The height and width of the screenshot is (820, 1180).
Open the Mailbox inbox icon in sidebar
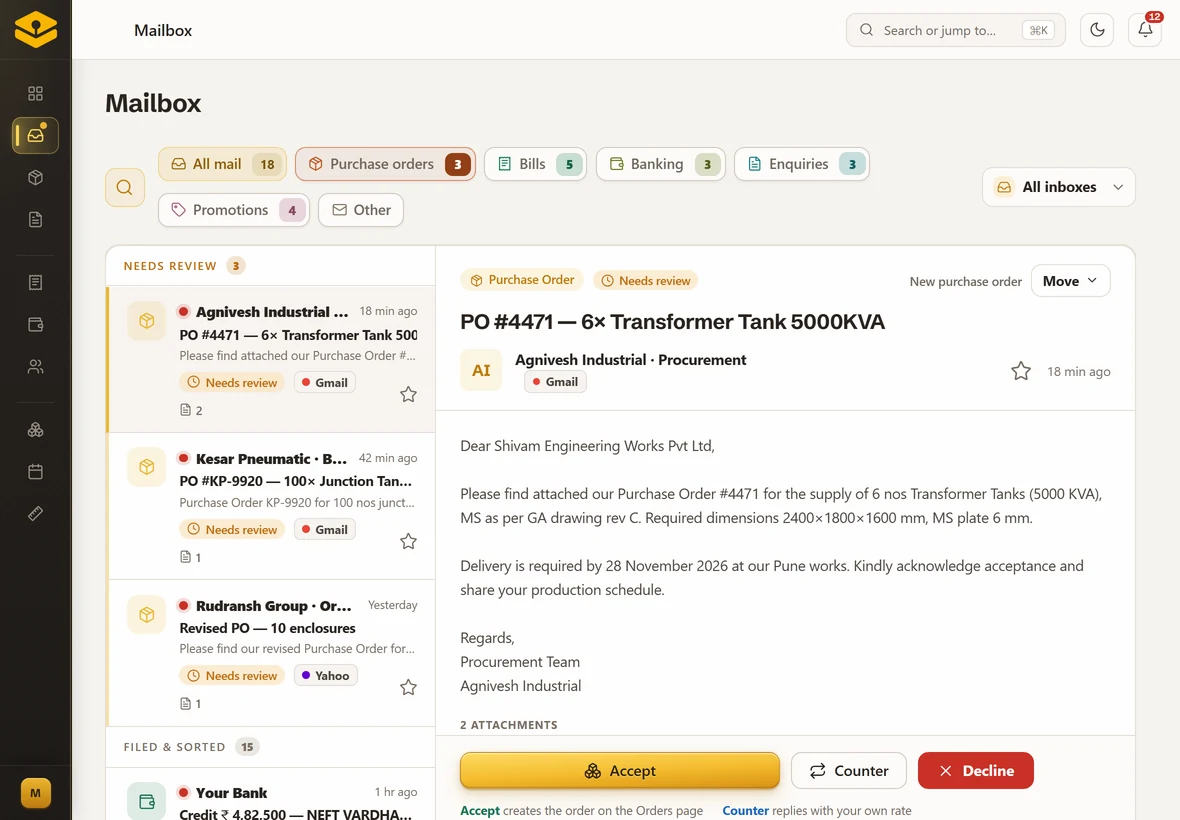(35, 135)
